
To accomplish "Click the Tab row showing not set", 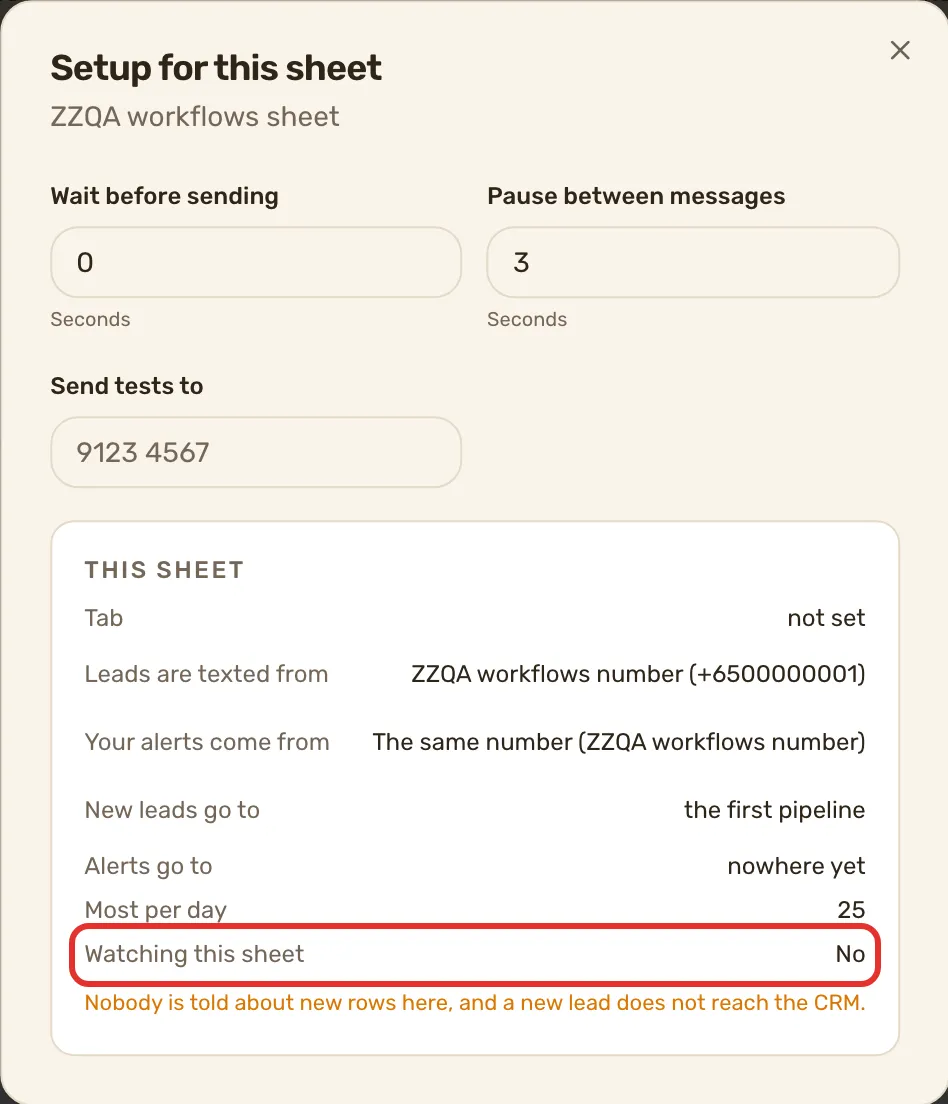I will click(475, 618).
